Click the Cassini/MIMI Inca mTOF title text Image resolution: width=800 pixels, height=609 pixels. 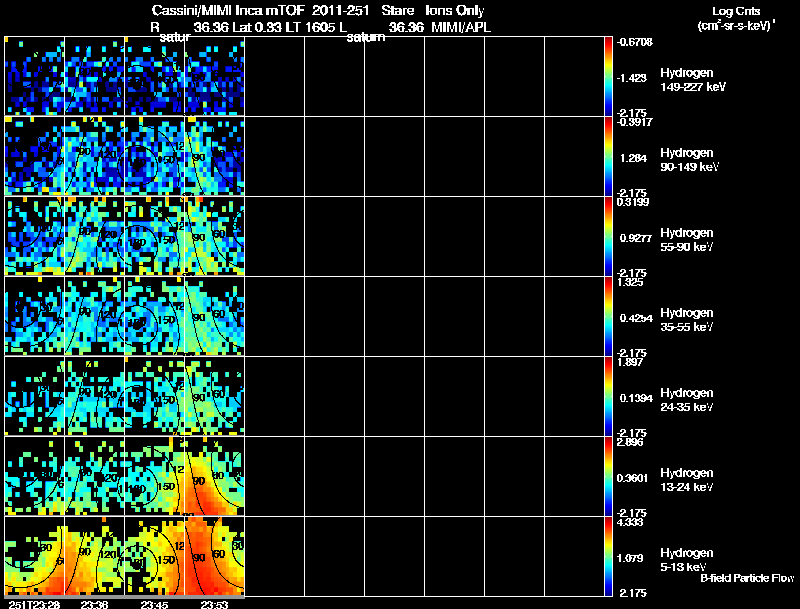pos(228,11)
